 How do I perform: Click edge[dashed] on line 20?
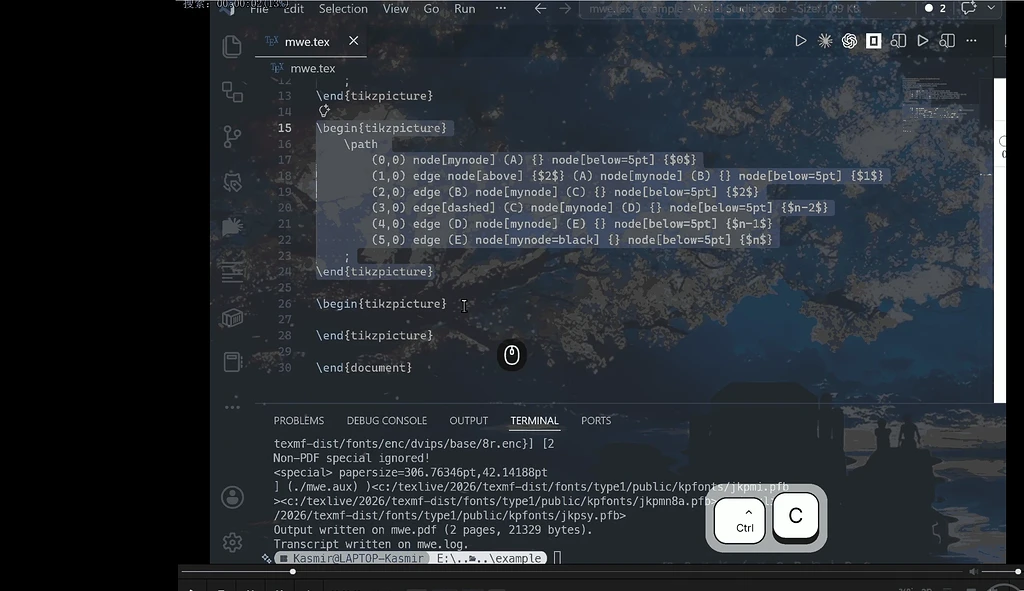click(454, 208)
